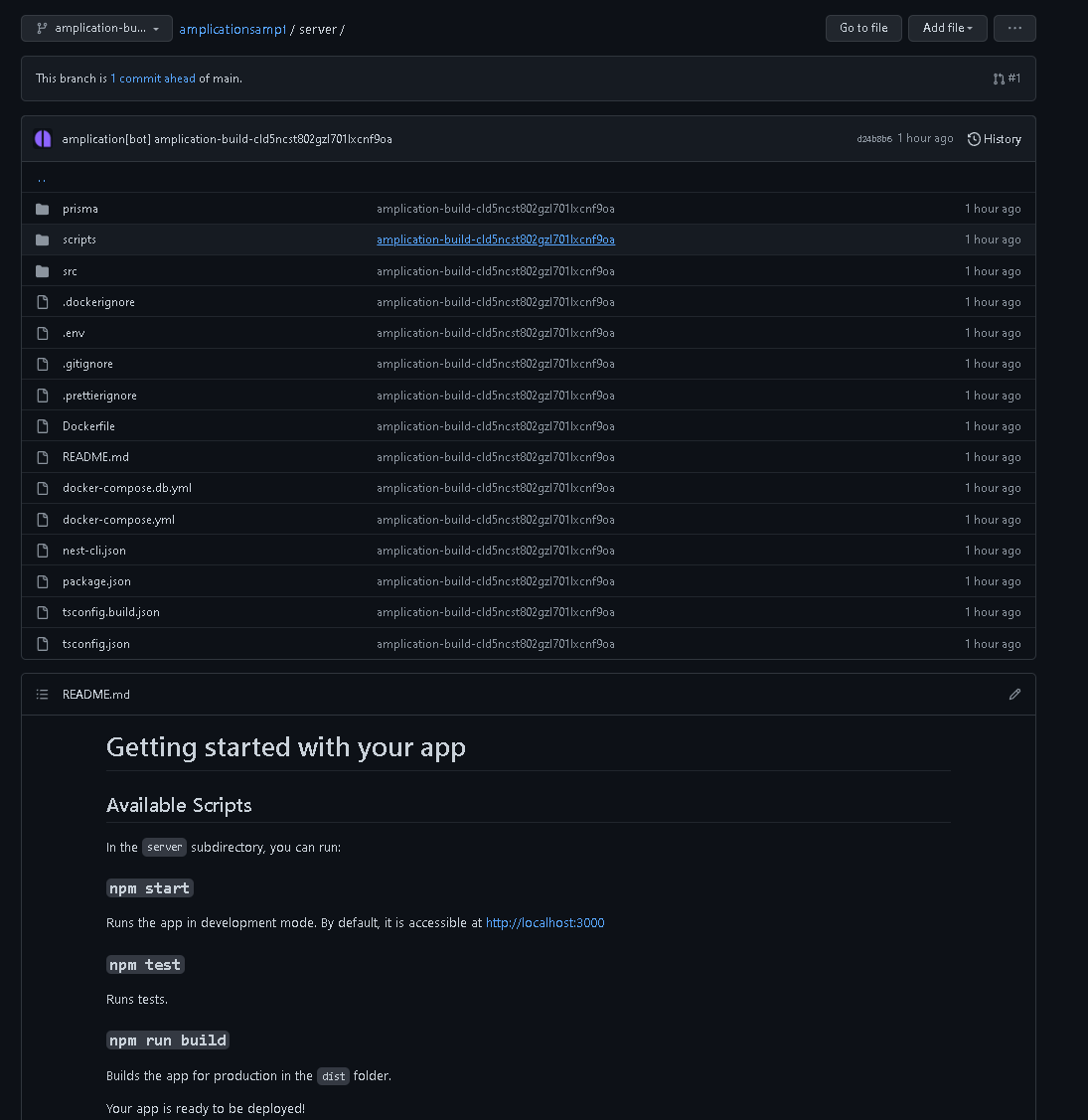Click the amplication bot avatar icon
The width and height of the screenshot is (1088, 1120).
[x=43, y=139]
